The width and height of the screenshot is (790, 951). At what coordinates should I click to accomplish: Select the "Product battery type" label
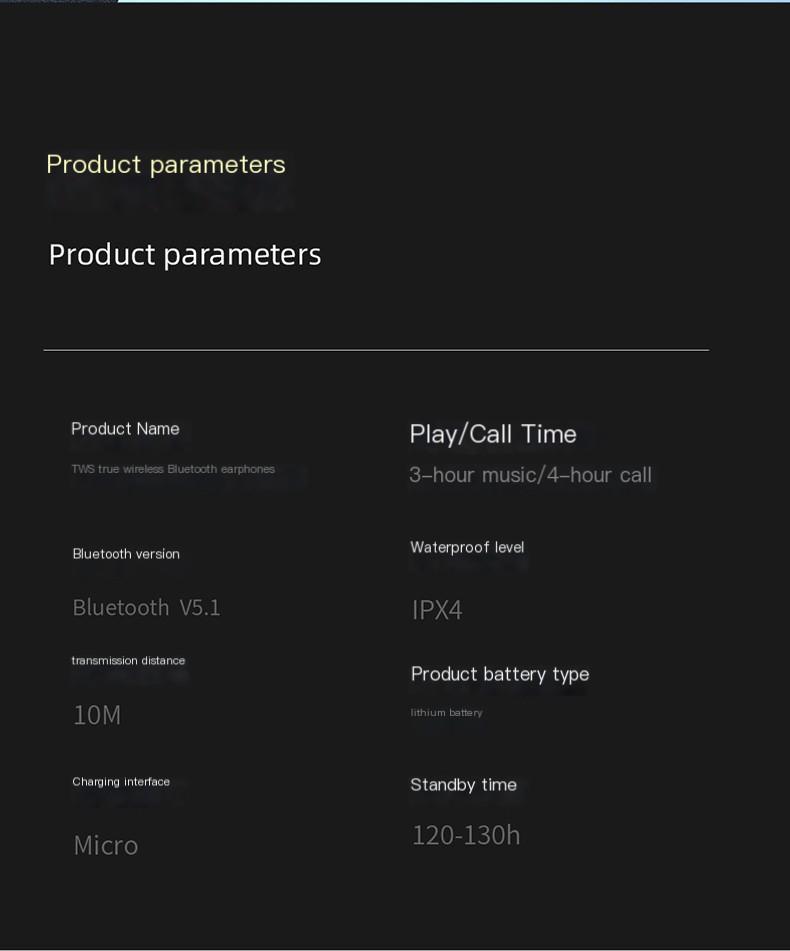[500, 674]
